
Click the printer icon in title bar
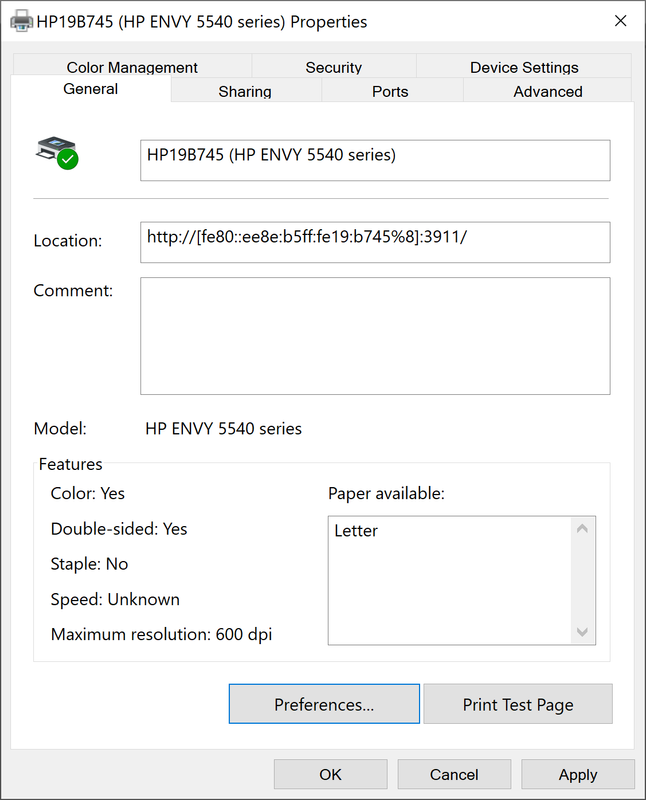[x=20, y=21]
